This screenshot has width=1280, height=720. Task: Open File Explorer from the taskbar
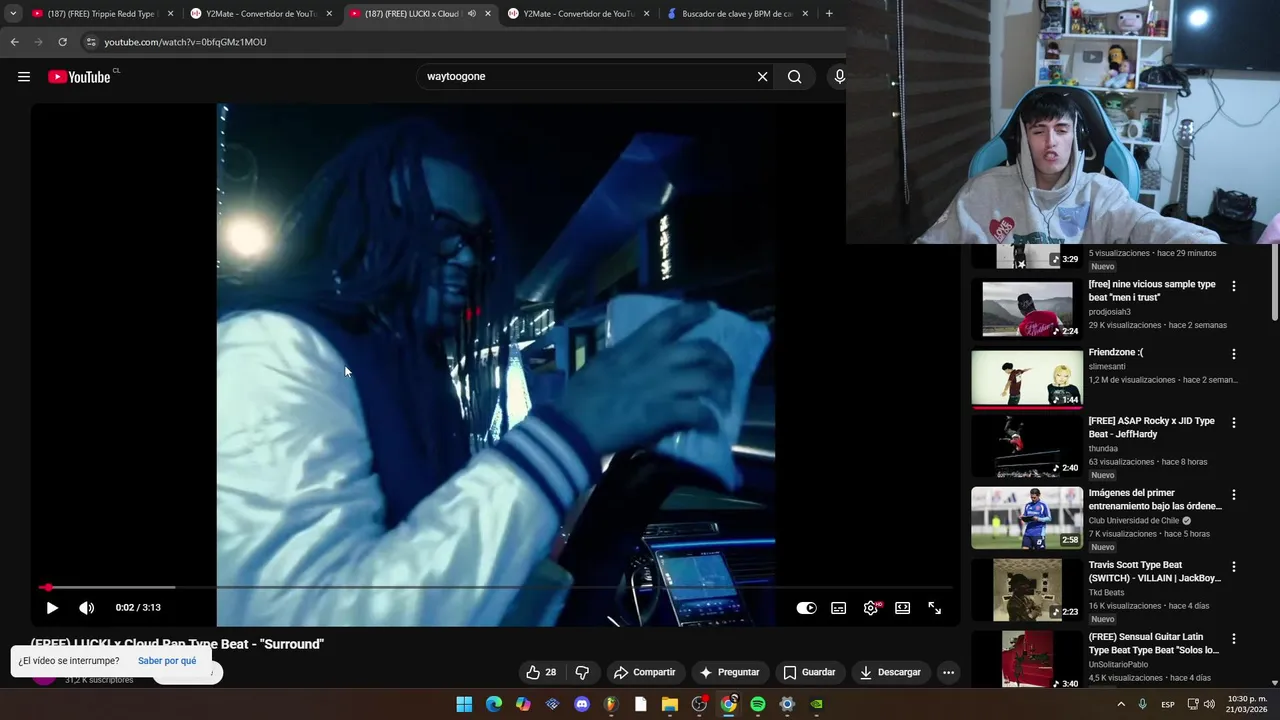pyautogui.click(x=670, y=704)
